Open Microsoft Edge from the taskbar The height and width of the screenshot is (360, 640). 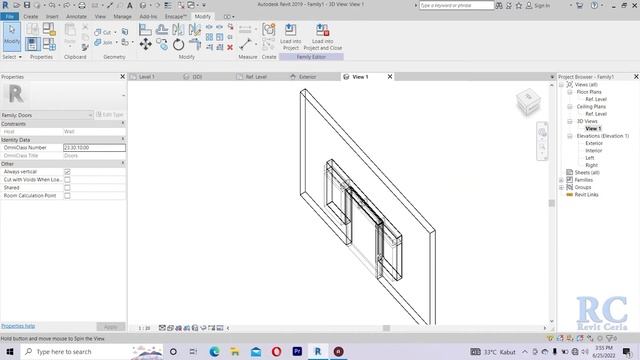[214, 351]
